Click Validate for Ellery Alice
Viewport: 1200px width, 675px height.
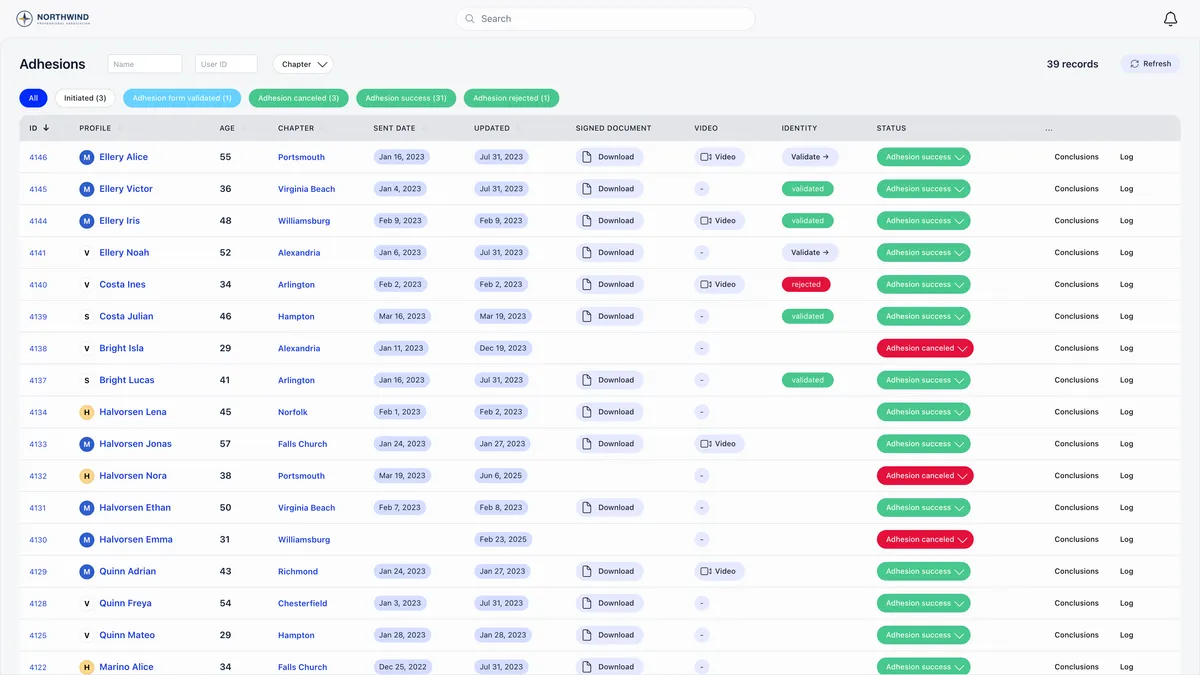coord(810,157)
